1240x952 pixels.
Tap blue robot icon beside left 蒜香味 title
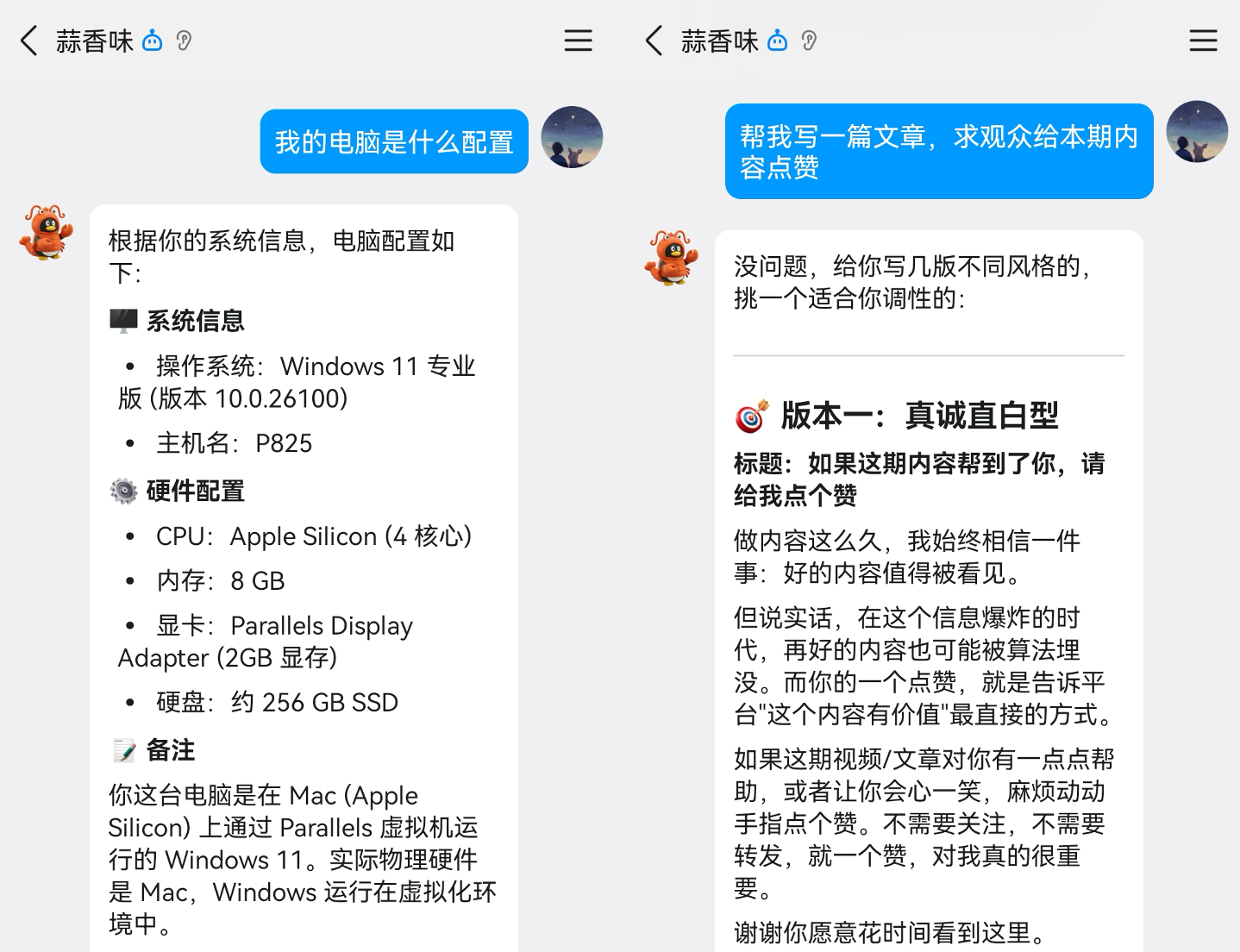(153, 41)
